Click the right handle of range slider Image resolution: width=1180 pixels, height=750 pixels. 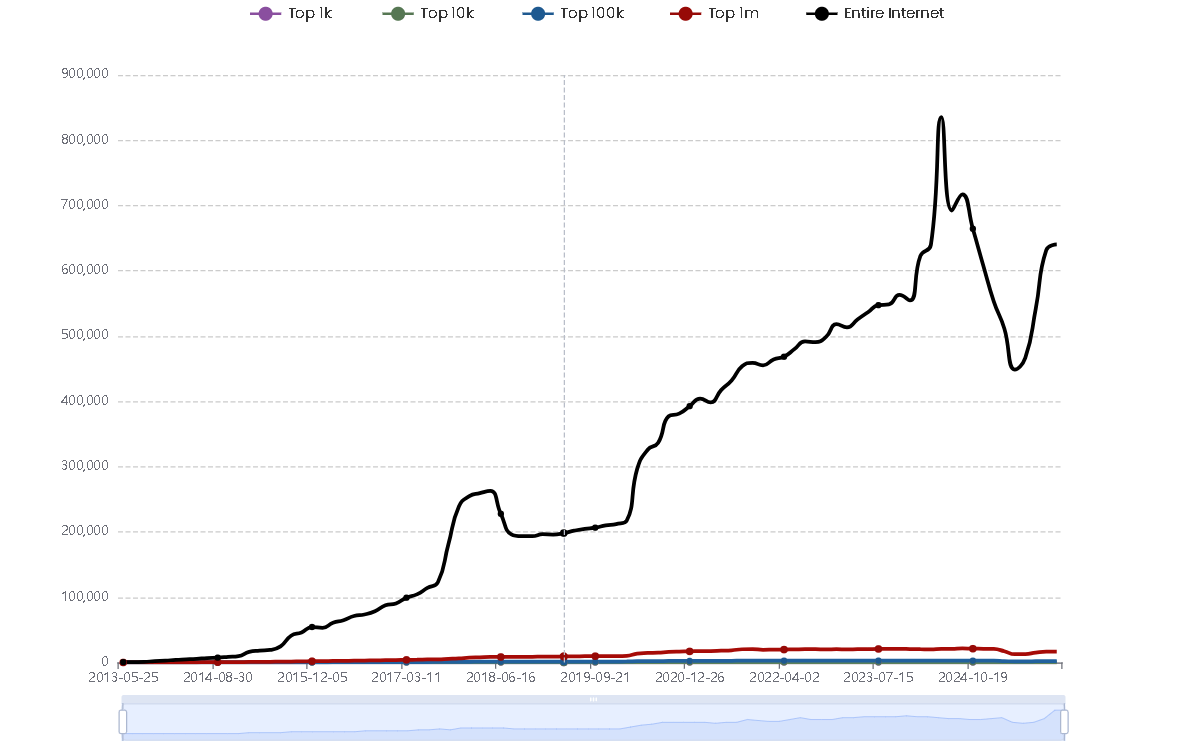tap(1064, 721)
